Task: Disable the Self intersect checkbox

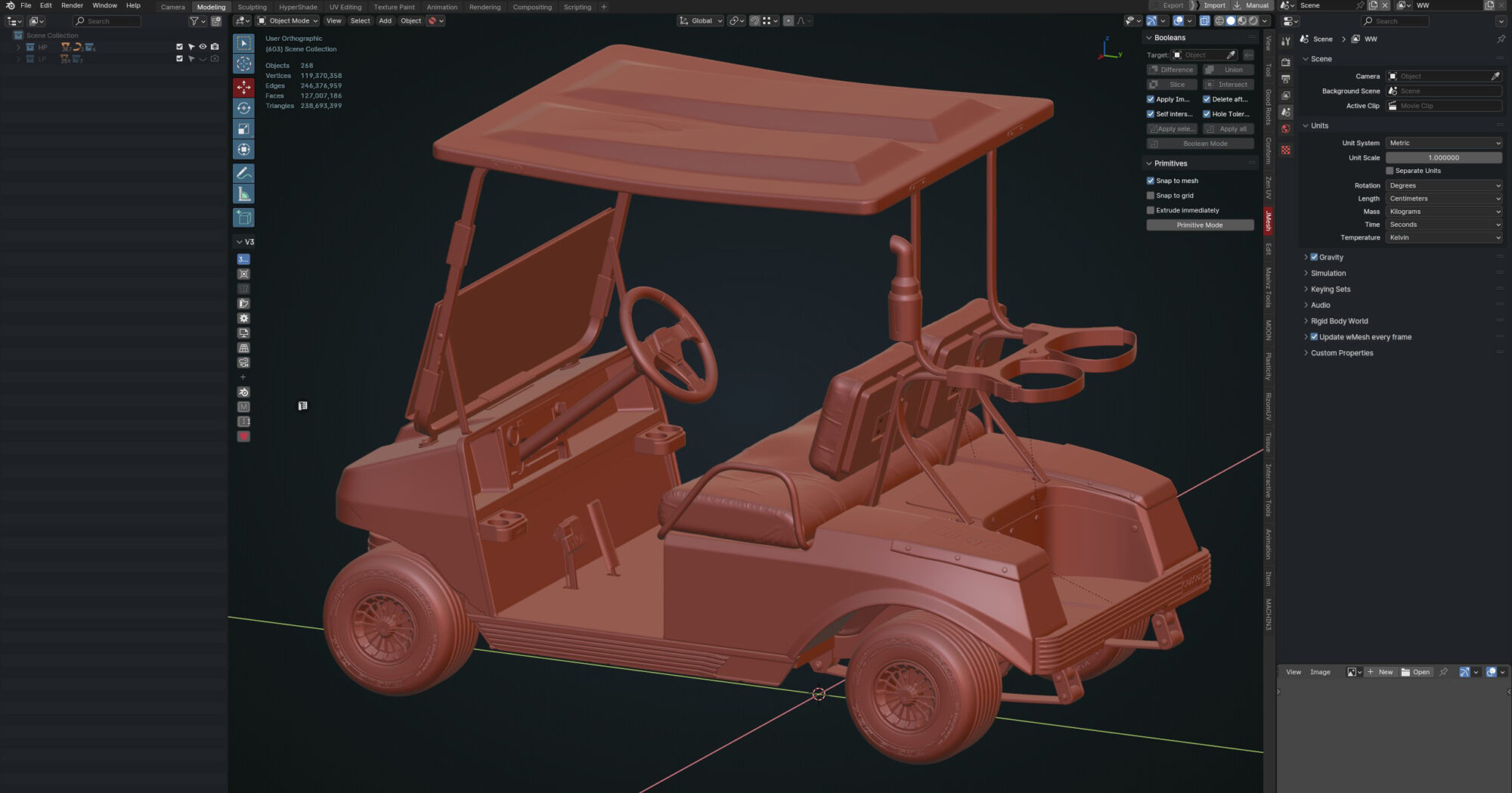Action: (x=1151, y=113)
